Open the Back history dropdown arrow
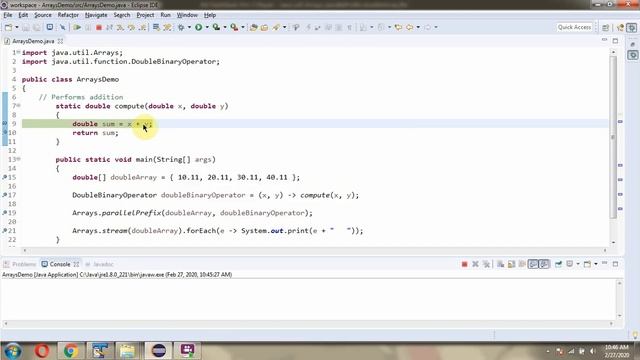The height and width of the screenshot is (360, 640). coord(418,27)
